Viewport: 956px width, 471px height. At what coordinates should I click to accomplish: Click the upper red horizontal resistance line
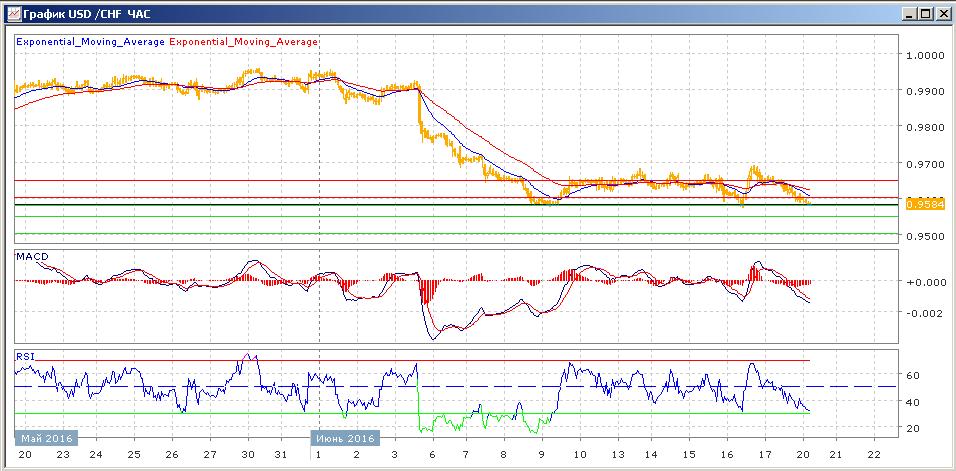pyautogui.click(x=300, y=180)
